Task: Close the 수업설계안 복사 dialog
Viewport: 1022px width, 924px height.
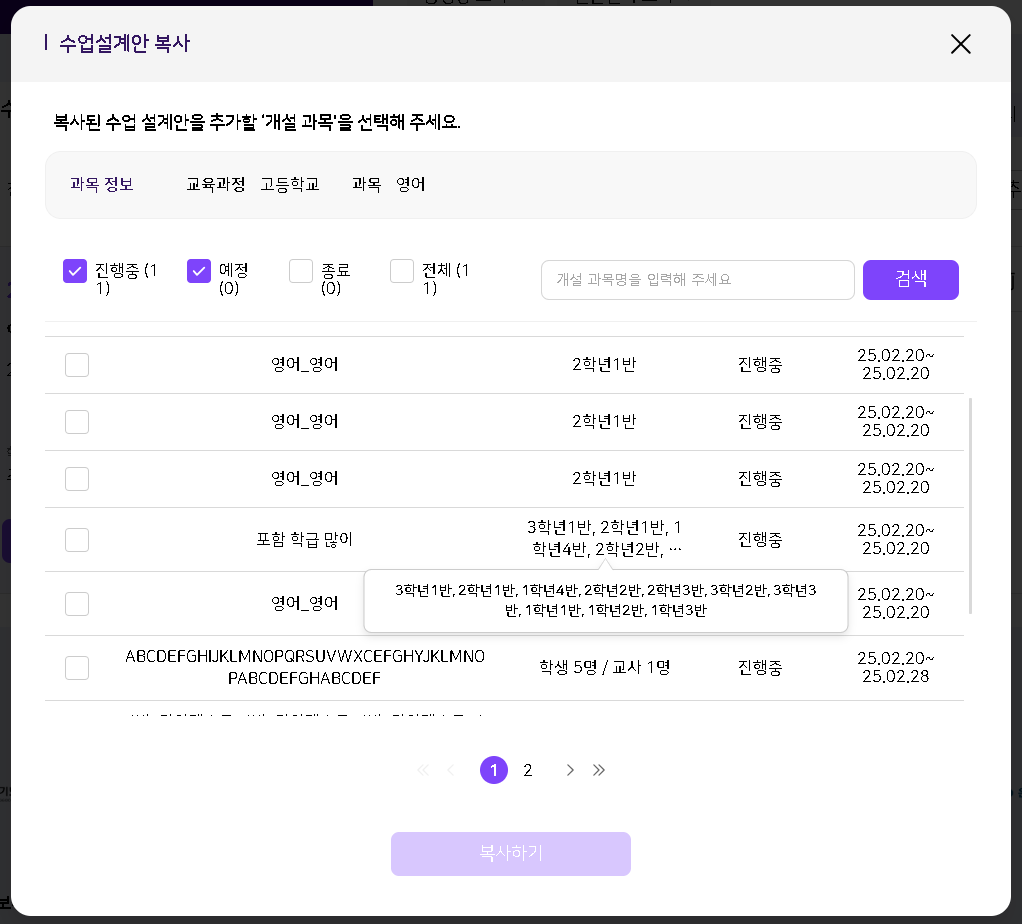Action: 960,44
